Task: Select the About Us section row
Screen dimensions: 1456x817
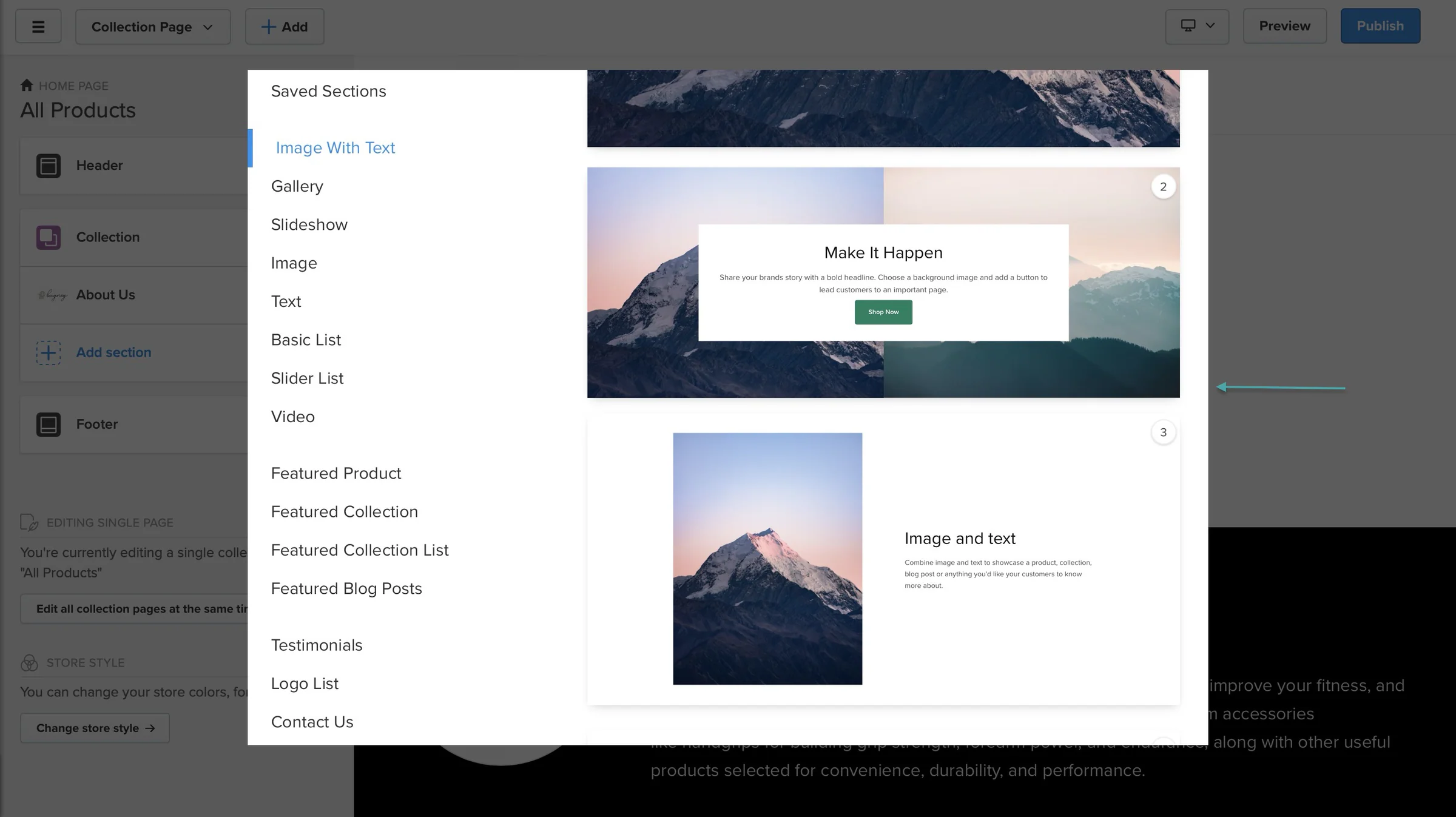Action: point(134,295)
